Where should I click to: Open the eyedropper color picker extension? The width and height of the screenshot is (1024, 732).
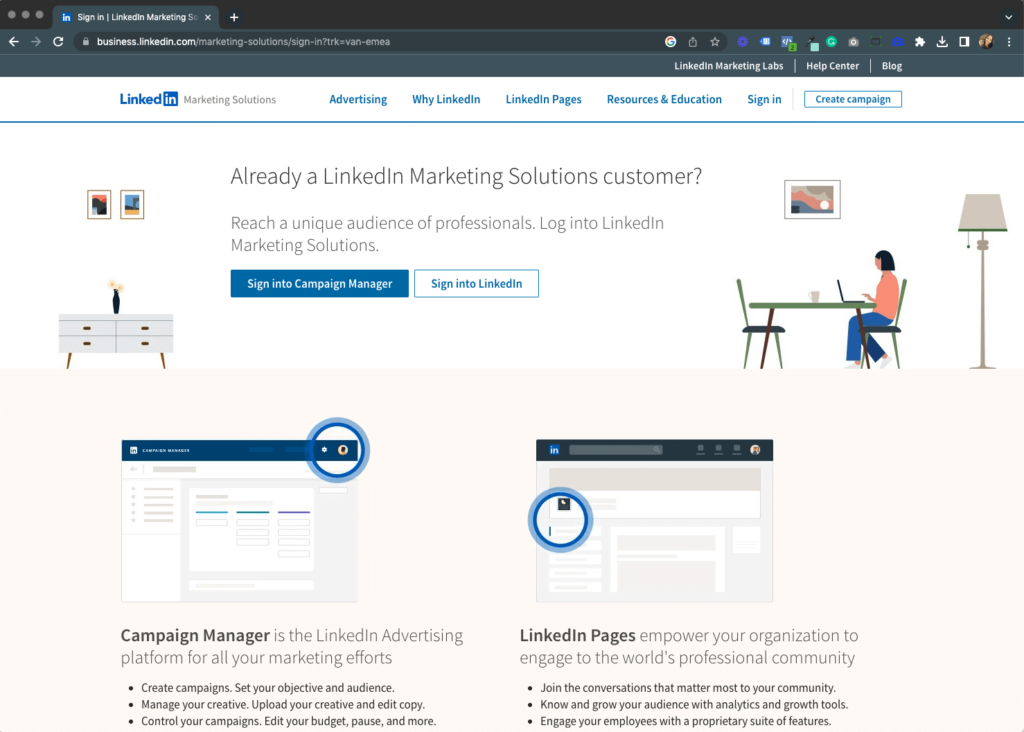(811, 43)
